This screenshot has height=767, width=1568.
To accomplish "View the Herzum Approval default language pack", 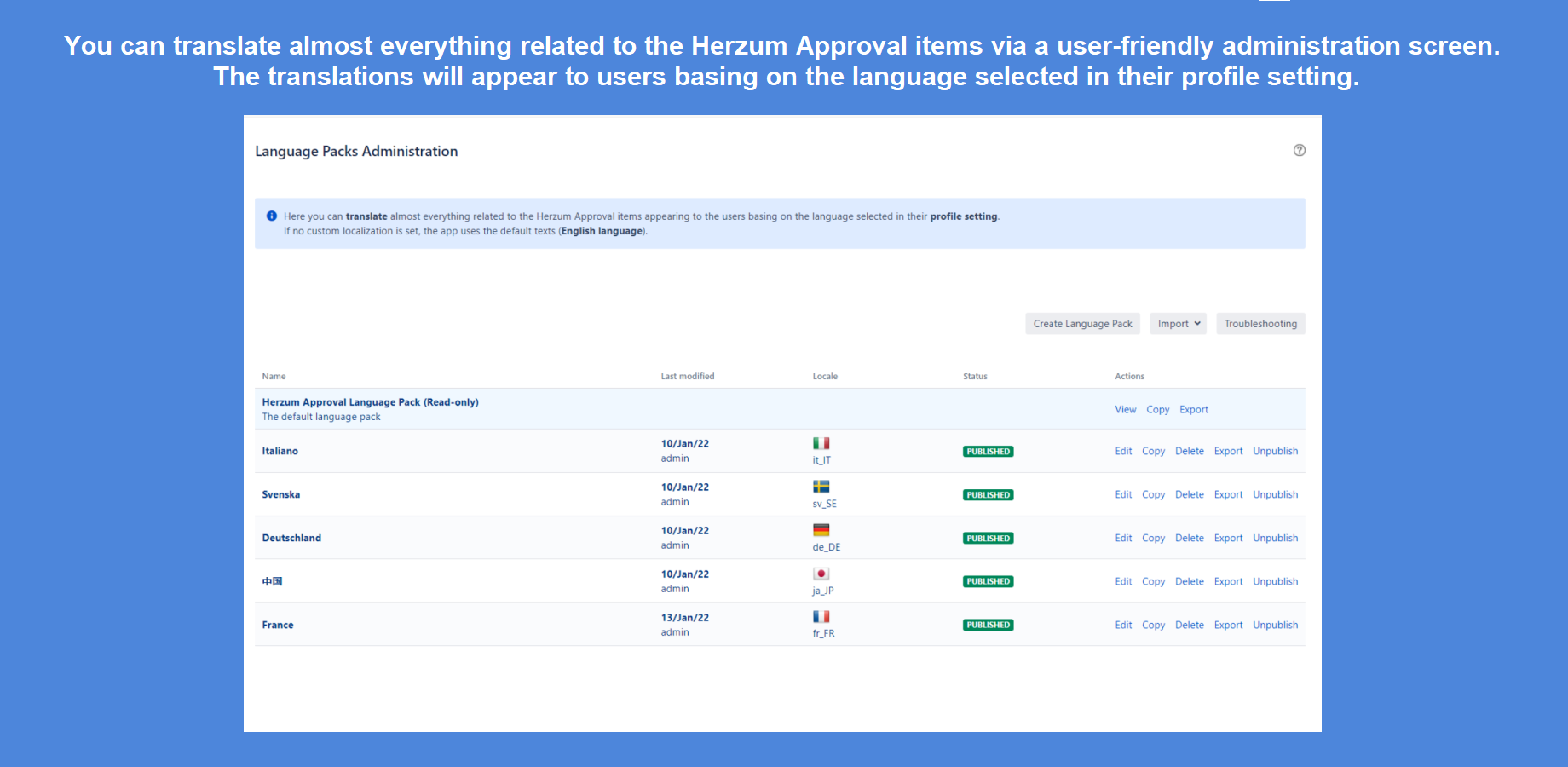I will pos(1125,409).
